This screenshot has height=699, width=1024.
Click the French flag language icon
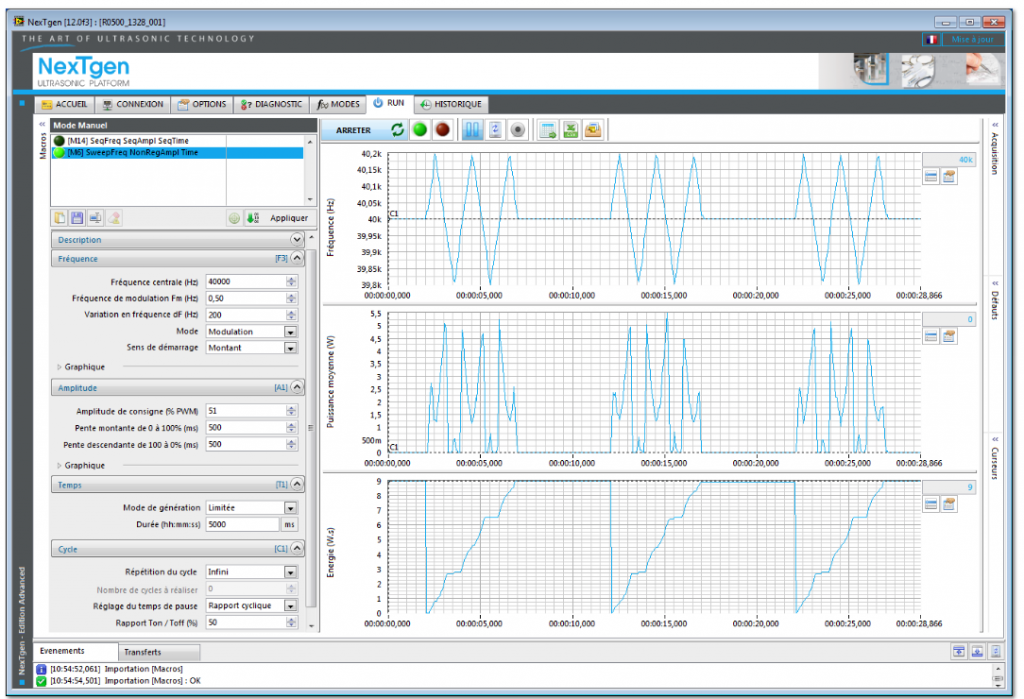click(931, 39)
